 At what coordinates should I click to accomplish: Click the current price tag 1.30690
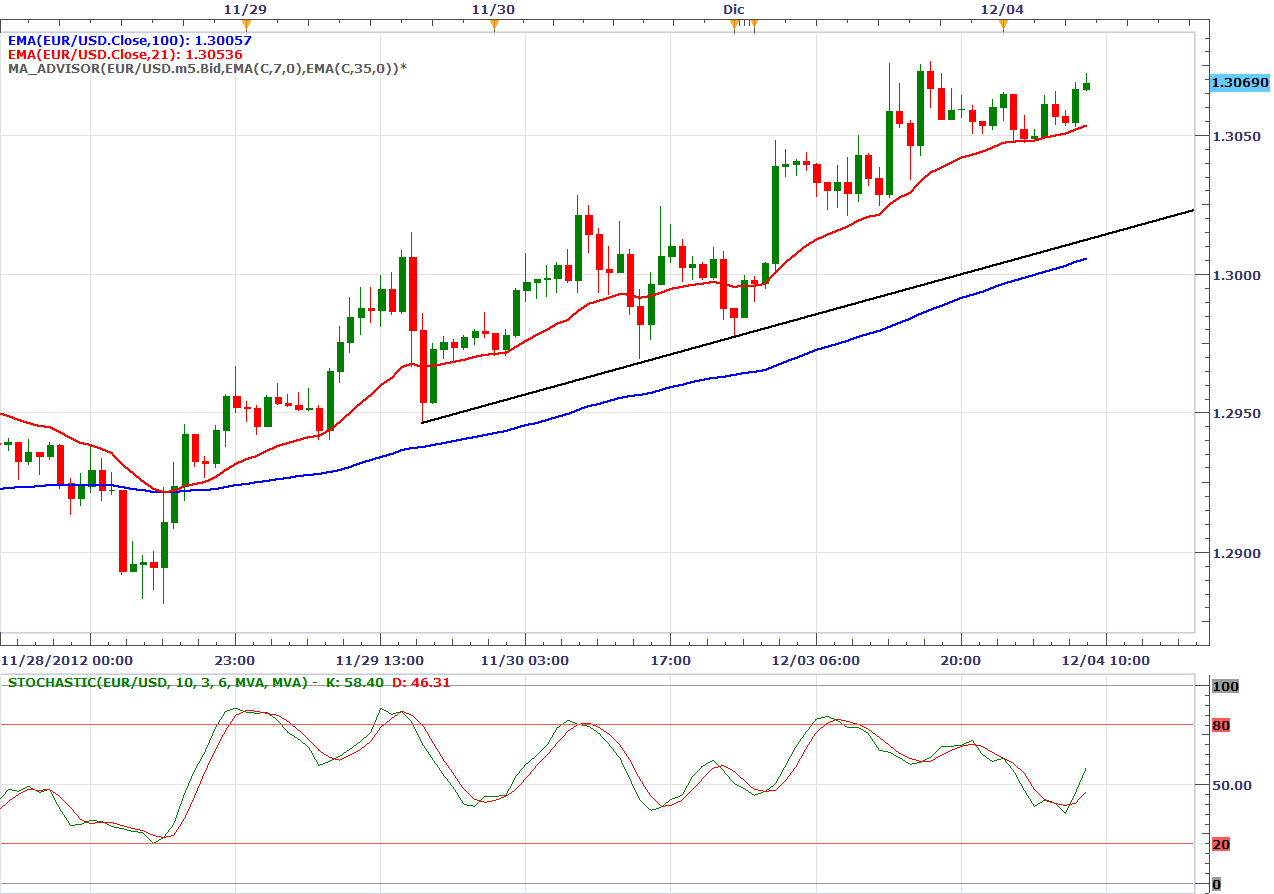[x=1239, y=82]
